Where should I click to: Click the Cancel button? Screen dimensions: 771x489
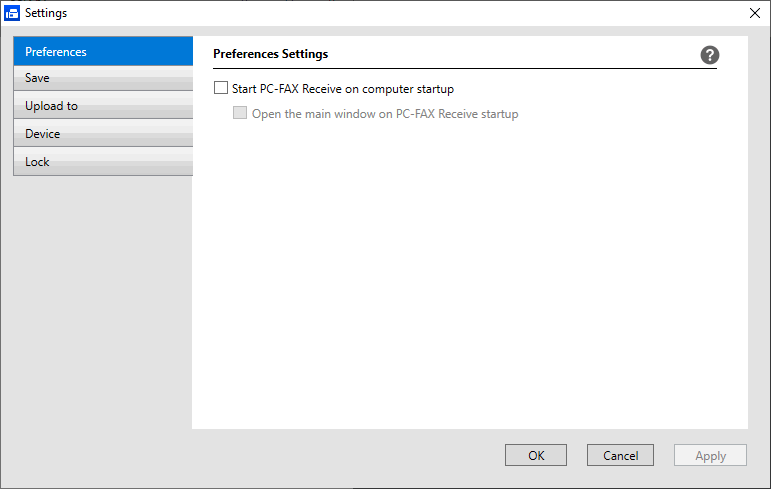click(620, 455)
